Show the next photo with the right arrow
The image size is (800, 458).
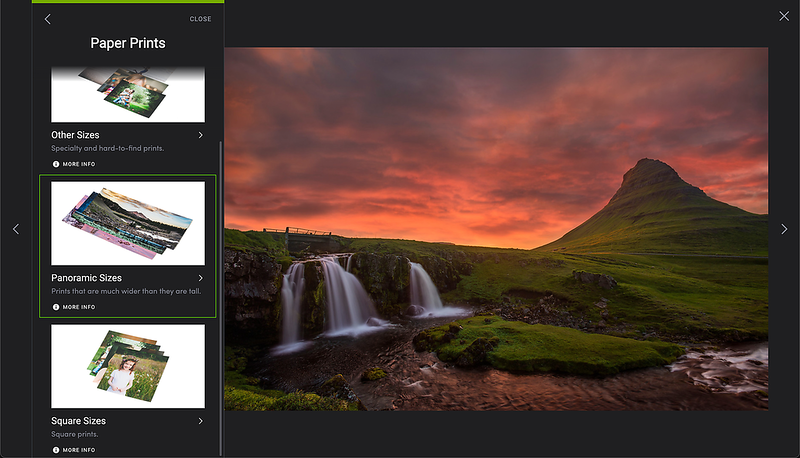(784, 229)
